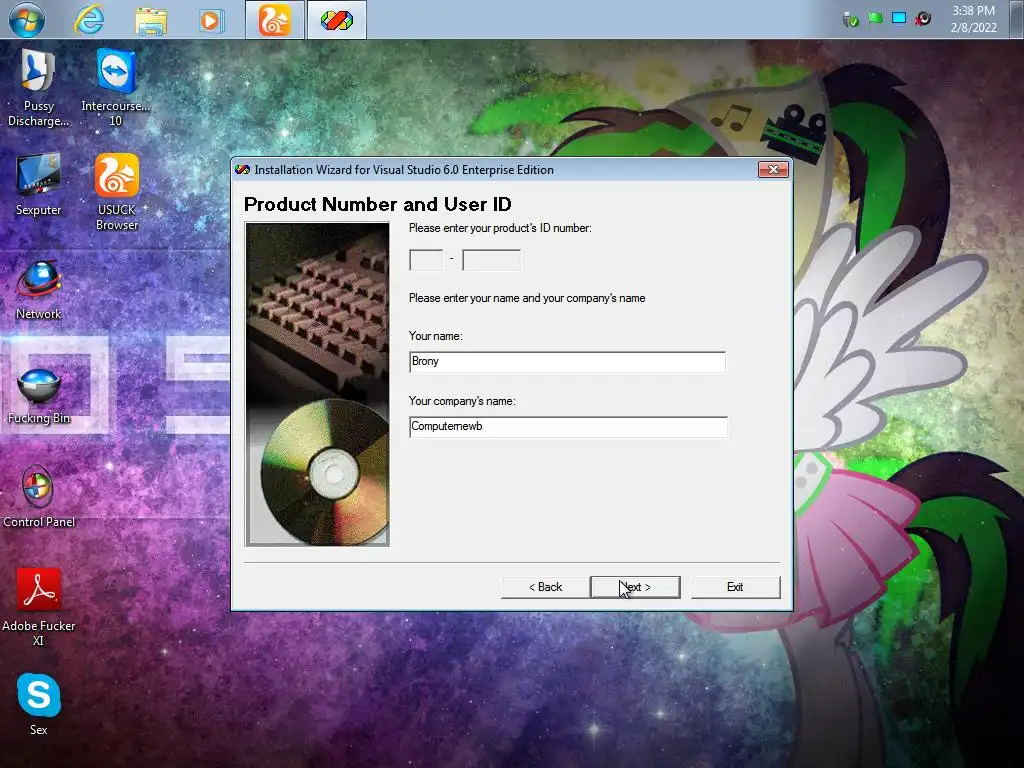Click the Your name field containing Brony

coord(567,362)
